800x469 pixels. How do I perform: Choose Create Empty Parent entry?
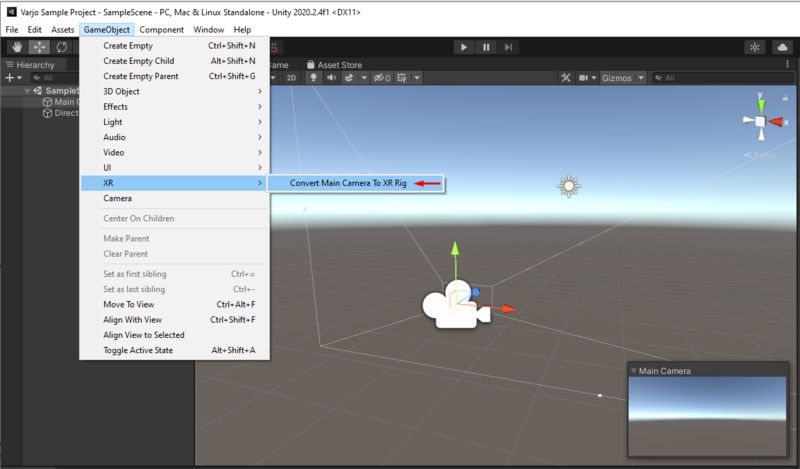tap(174, 76)
